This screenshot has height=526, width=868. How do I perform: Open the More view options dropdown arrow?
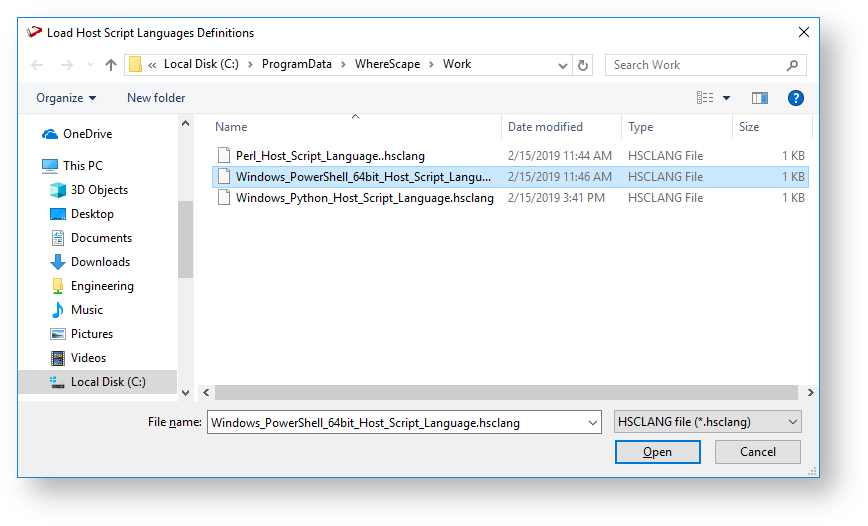(x=726, y=98)
